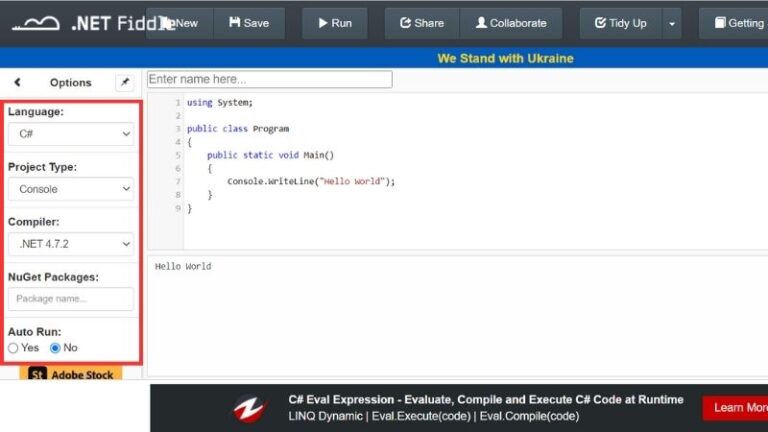The width and height of the screenshot is (768, 432).
Task: Expand the Project Type dropdown showing Console
Action: (x=70, y=189)
